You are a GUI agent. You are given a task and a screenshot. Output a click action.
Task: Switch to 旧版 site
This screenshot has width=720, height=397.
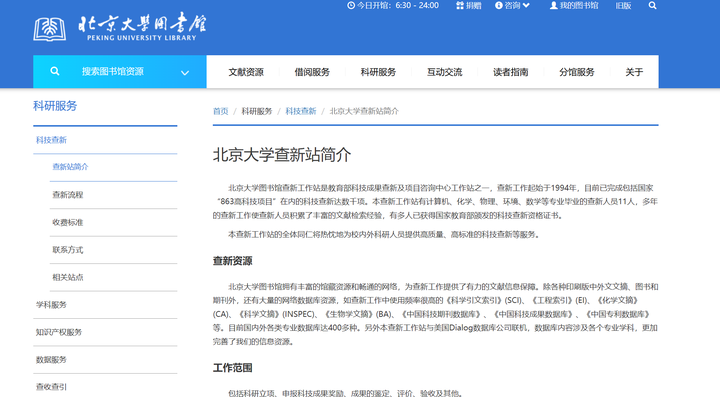coord(624,6)
